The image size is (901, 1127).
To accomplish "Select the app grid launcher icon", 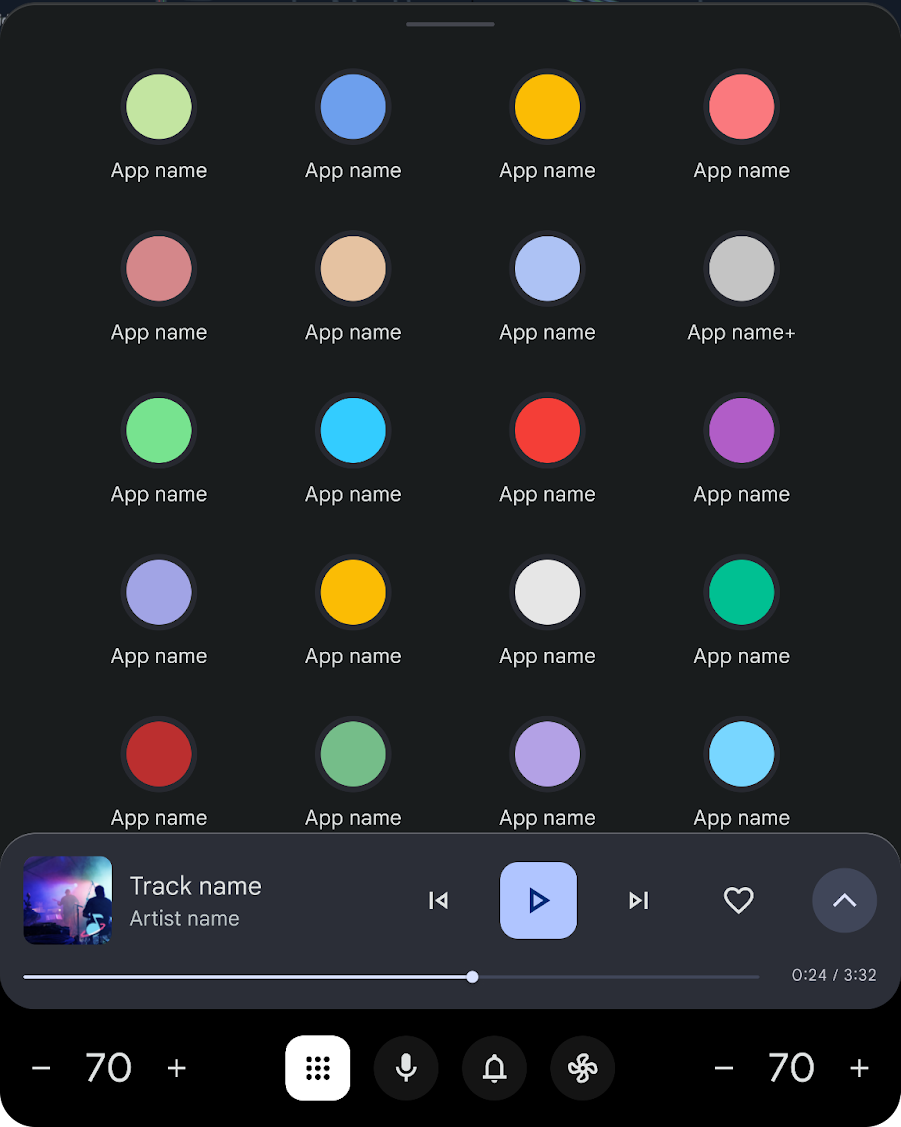I will 318,1067.
